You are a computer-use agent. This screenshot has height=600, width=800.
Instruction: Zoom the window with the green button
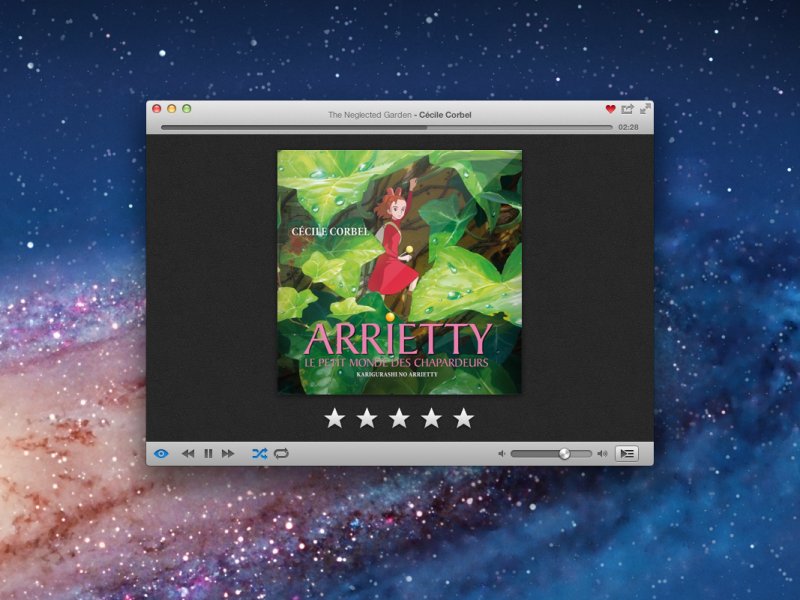pos(187,109)
